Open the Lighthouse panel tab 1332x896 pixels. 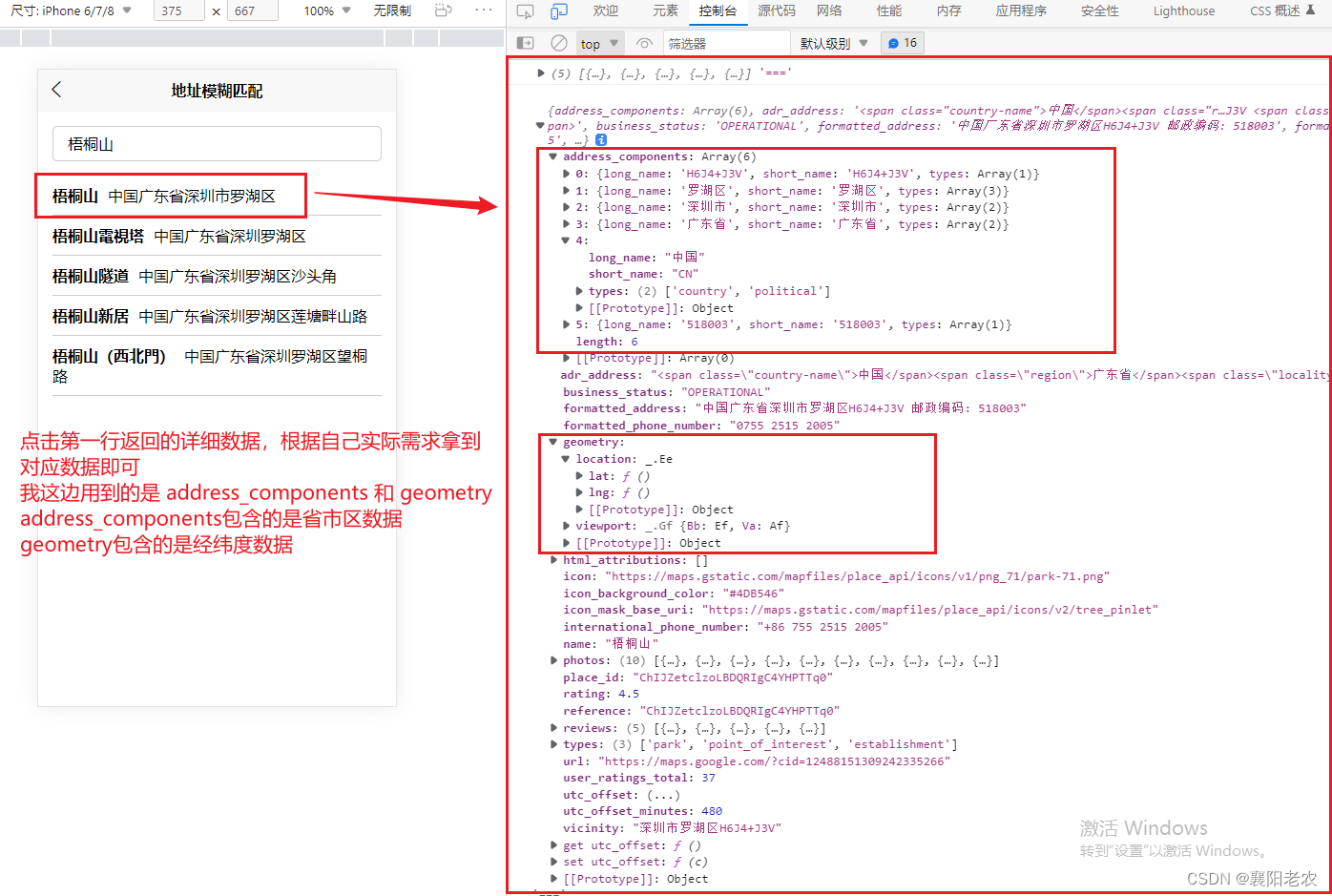1183,10
